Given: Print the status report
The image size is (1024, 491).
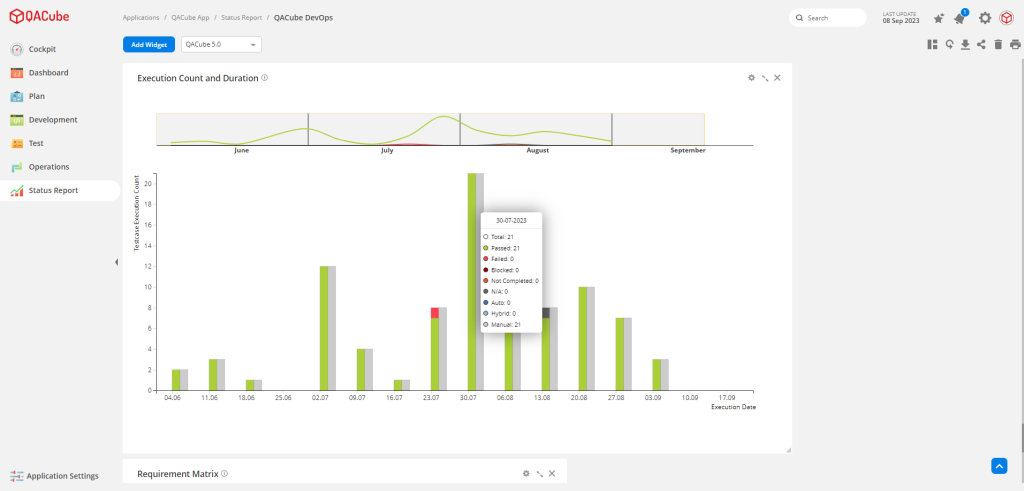Looking at the screenshot, I should (x=1015, y=44).
